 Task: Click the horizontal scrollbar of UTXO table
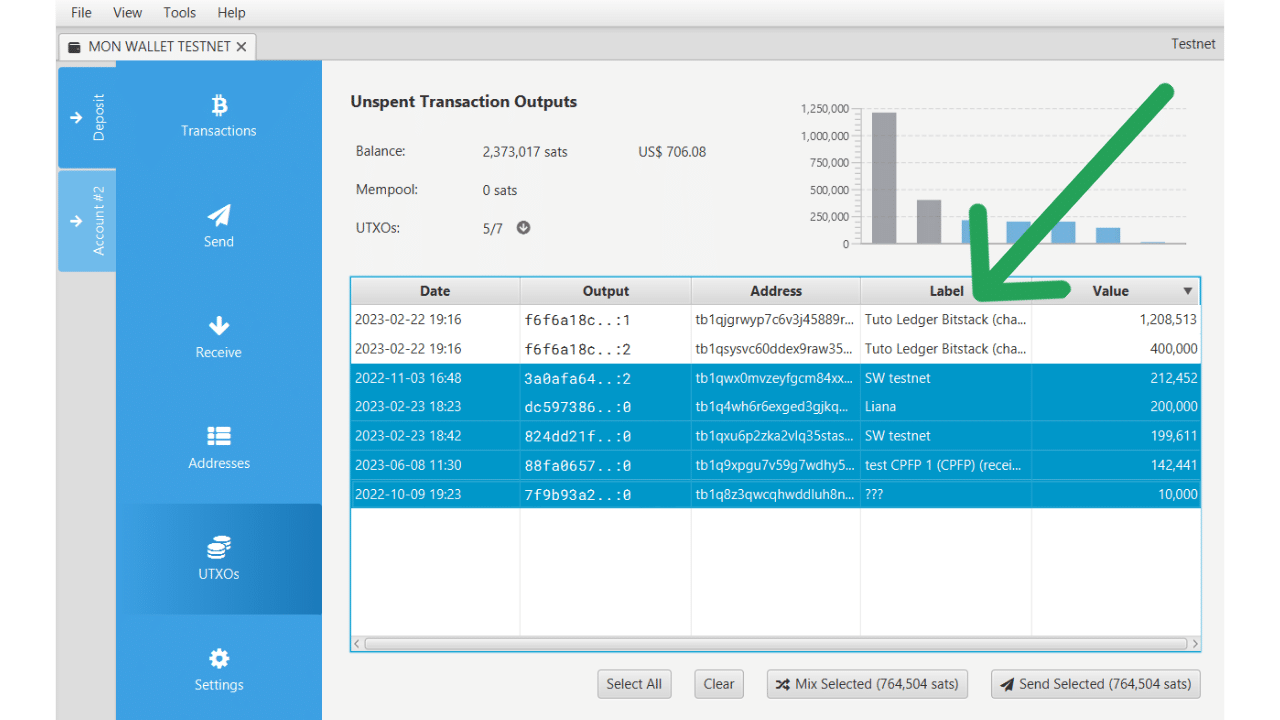click(x=776, y=644)
